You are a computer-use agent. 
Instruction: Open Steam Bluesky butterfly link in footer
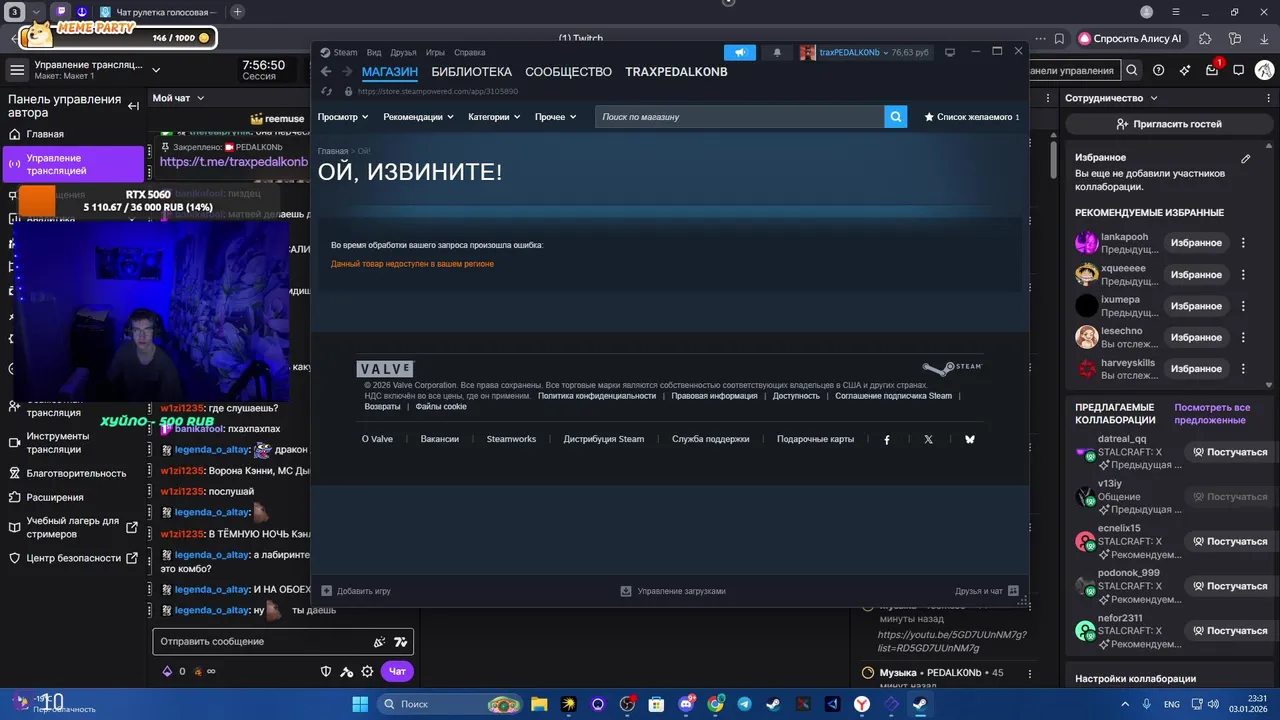[x=969, y=439]
